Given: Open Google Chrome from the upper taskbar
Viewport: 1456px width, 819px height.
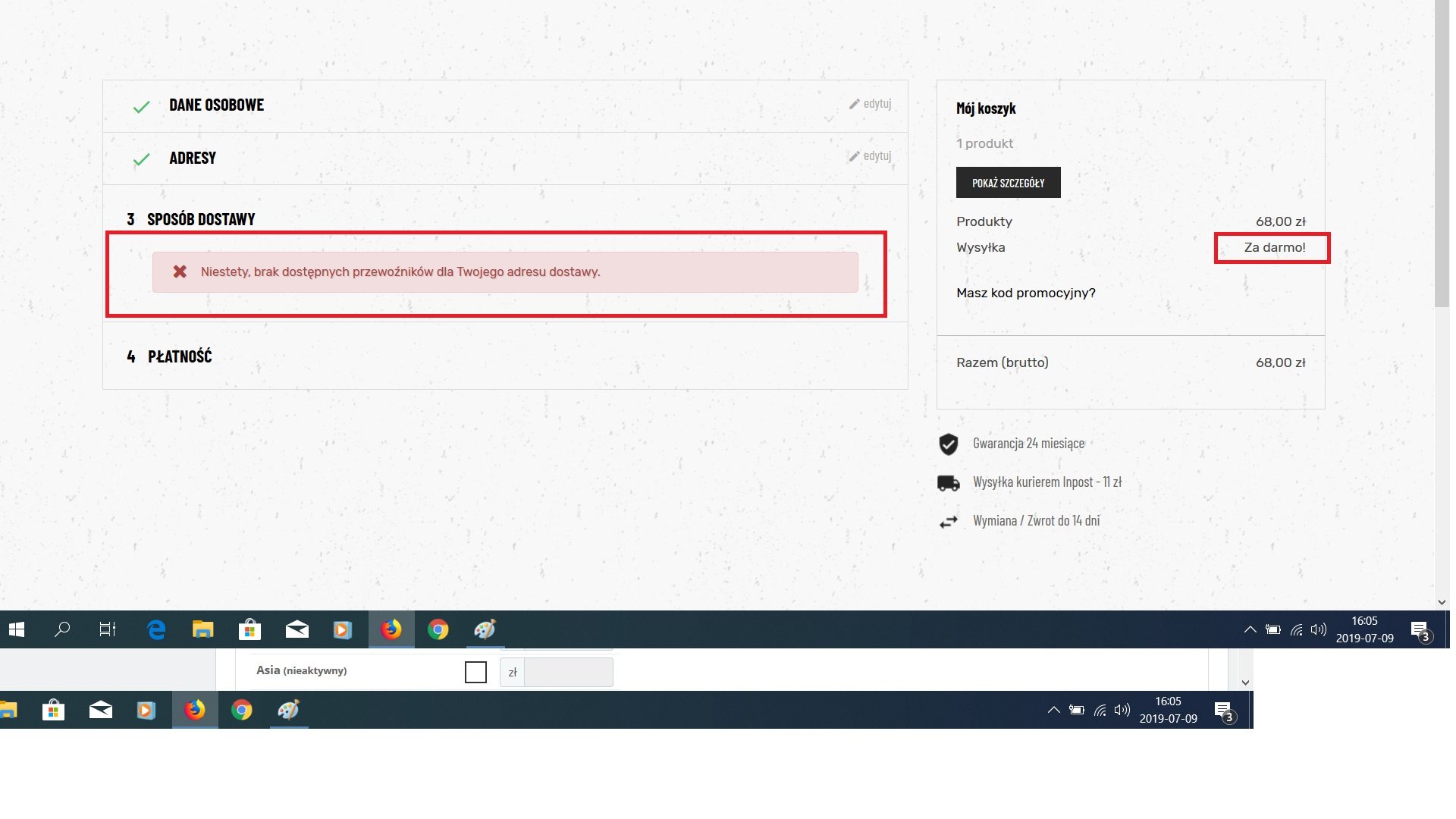Looking at the screenshot, I should pyautogui.click(x=438, y=629).
